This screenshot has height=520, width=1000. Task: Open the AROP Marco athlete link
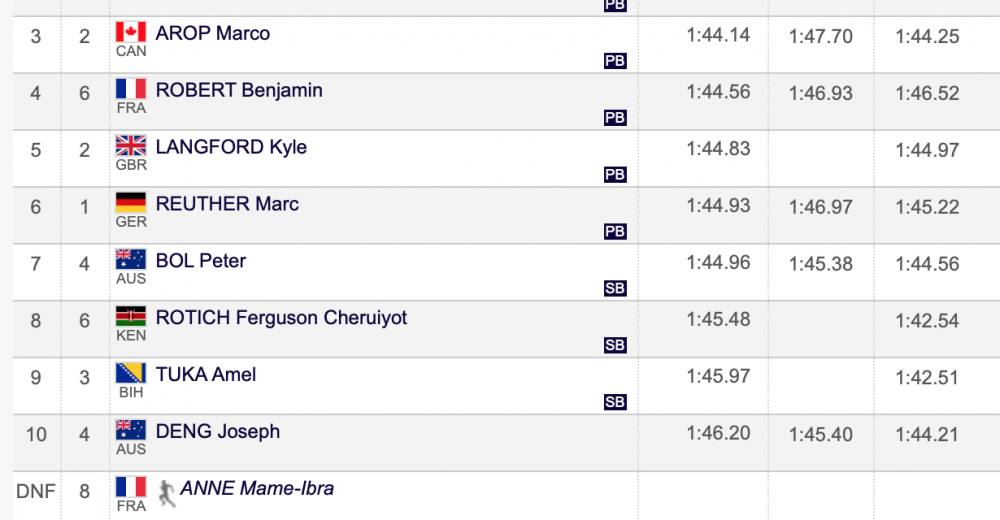pos(212,33)
